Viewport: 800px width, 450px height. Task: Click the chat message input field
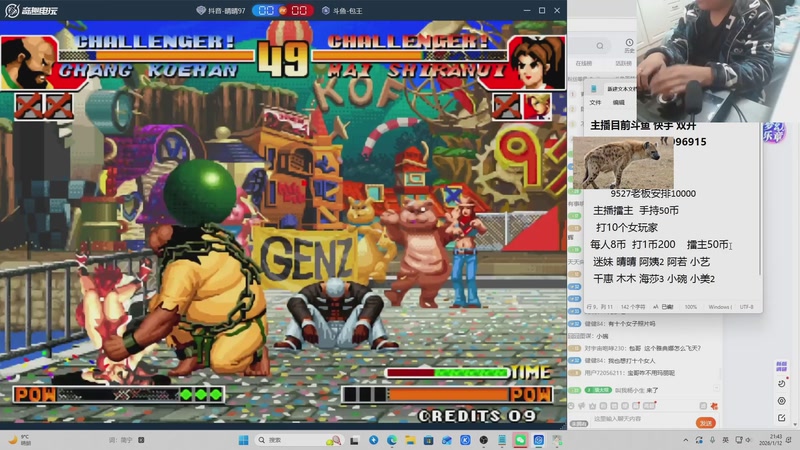click(641, 419)
